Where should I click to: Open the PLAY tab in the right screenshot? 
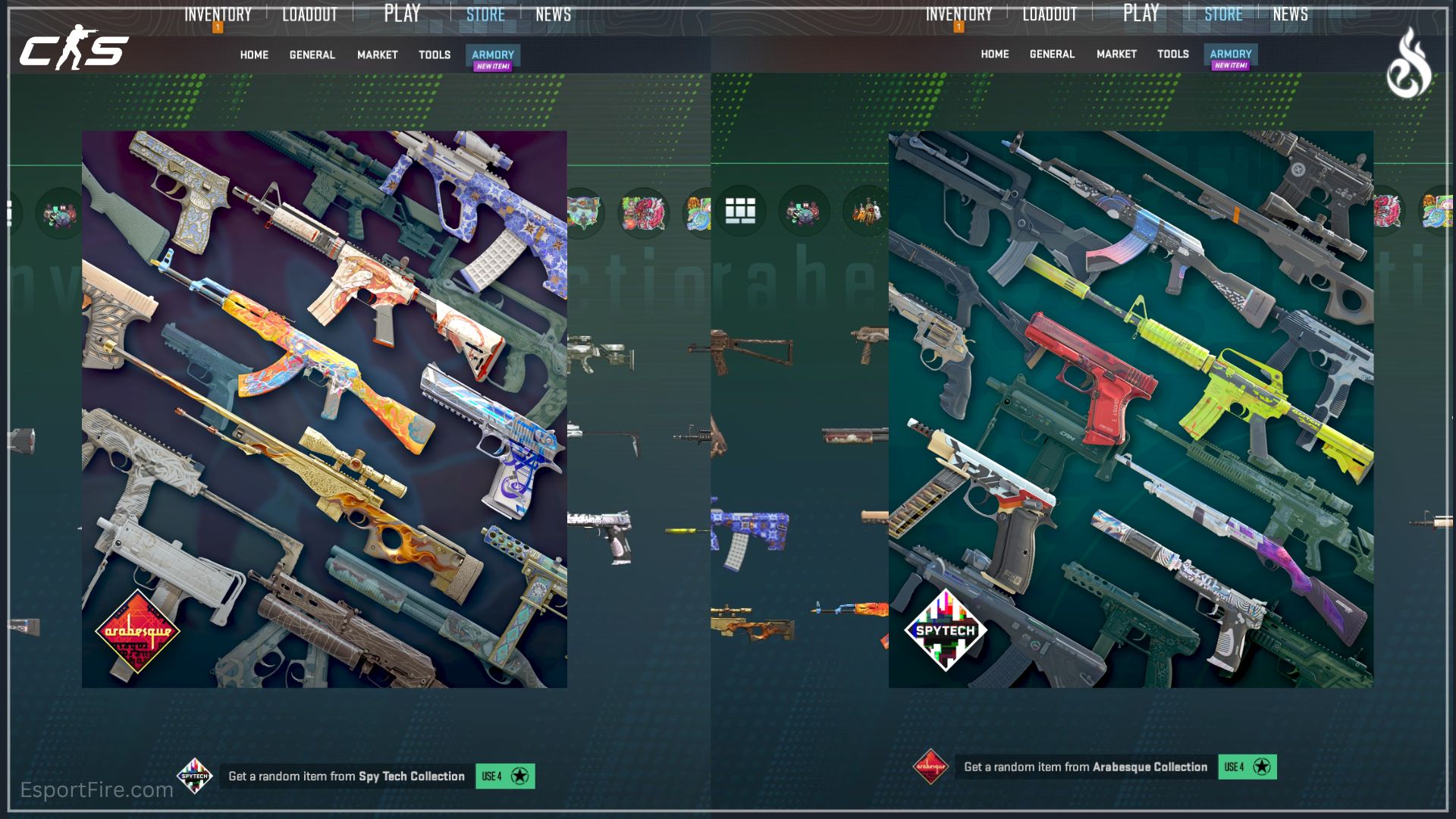click(1141, 13)
